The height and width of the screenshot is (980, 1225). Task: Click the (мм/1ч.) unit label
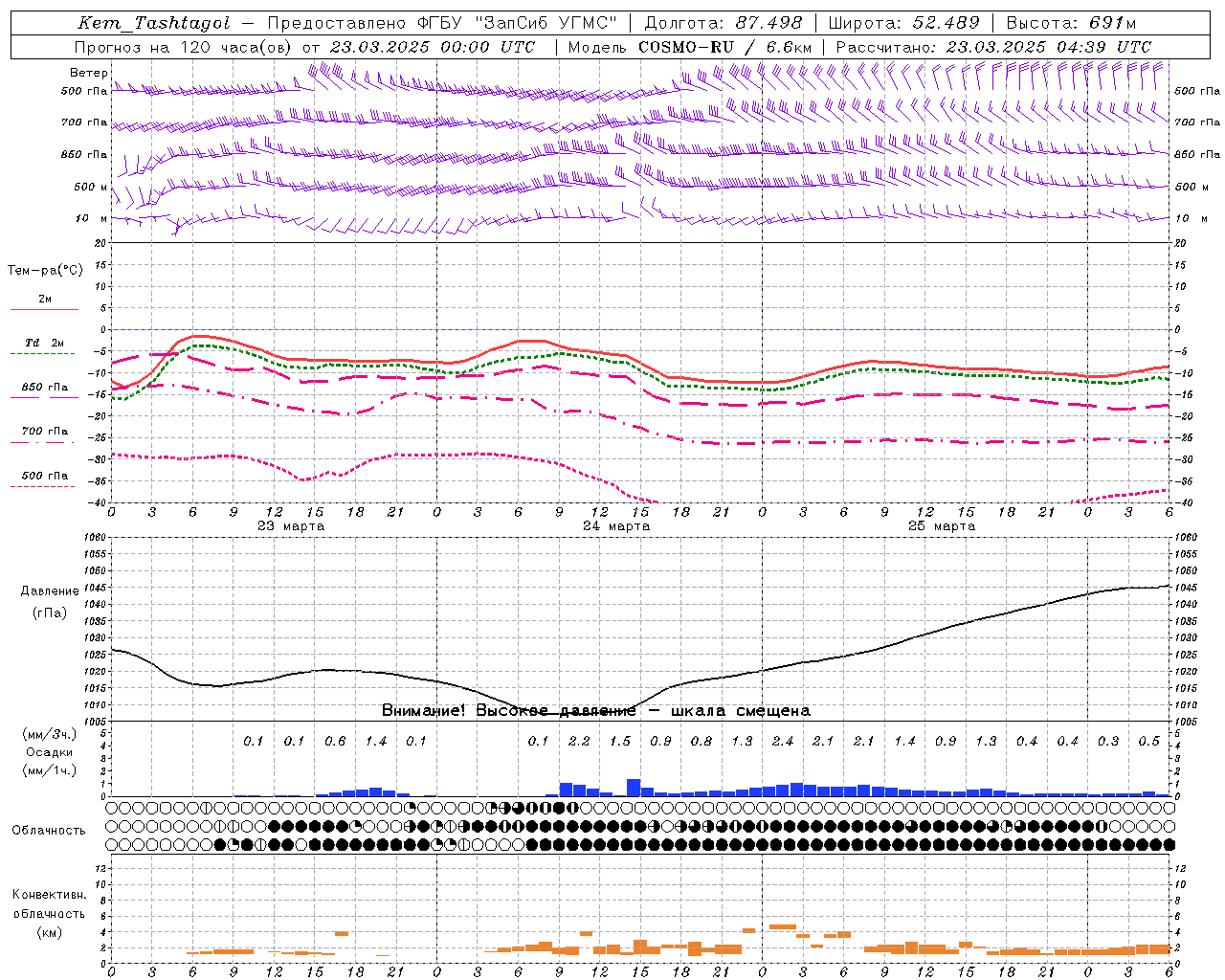point(49,770)
